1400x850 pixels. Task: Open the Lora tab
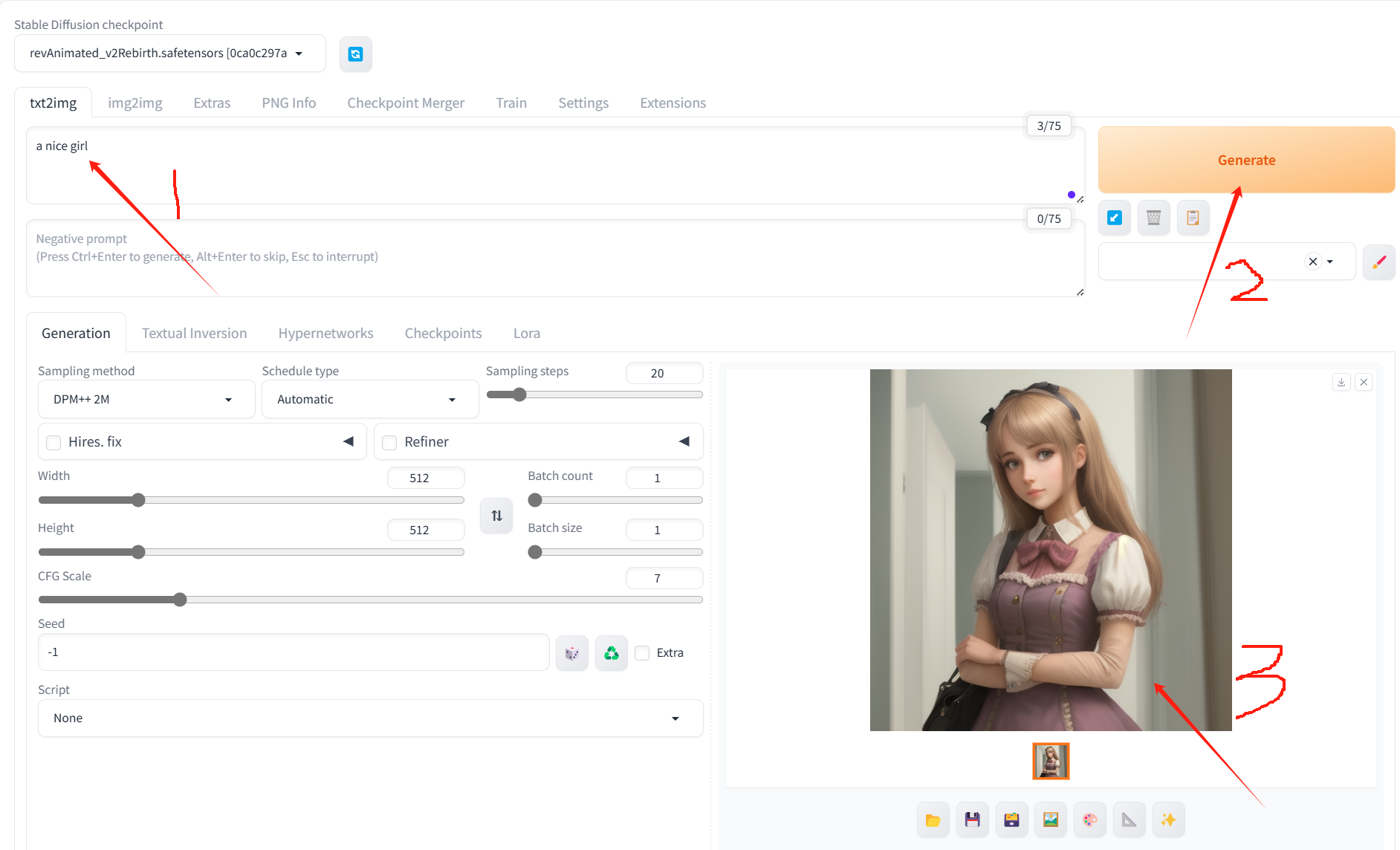pos(527,334)
